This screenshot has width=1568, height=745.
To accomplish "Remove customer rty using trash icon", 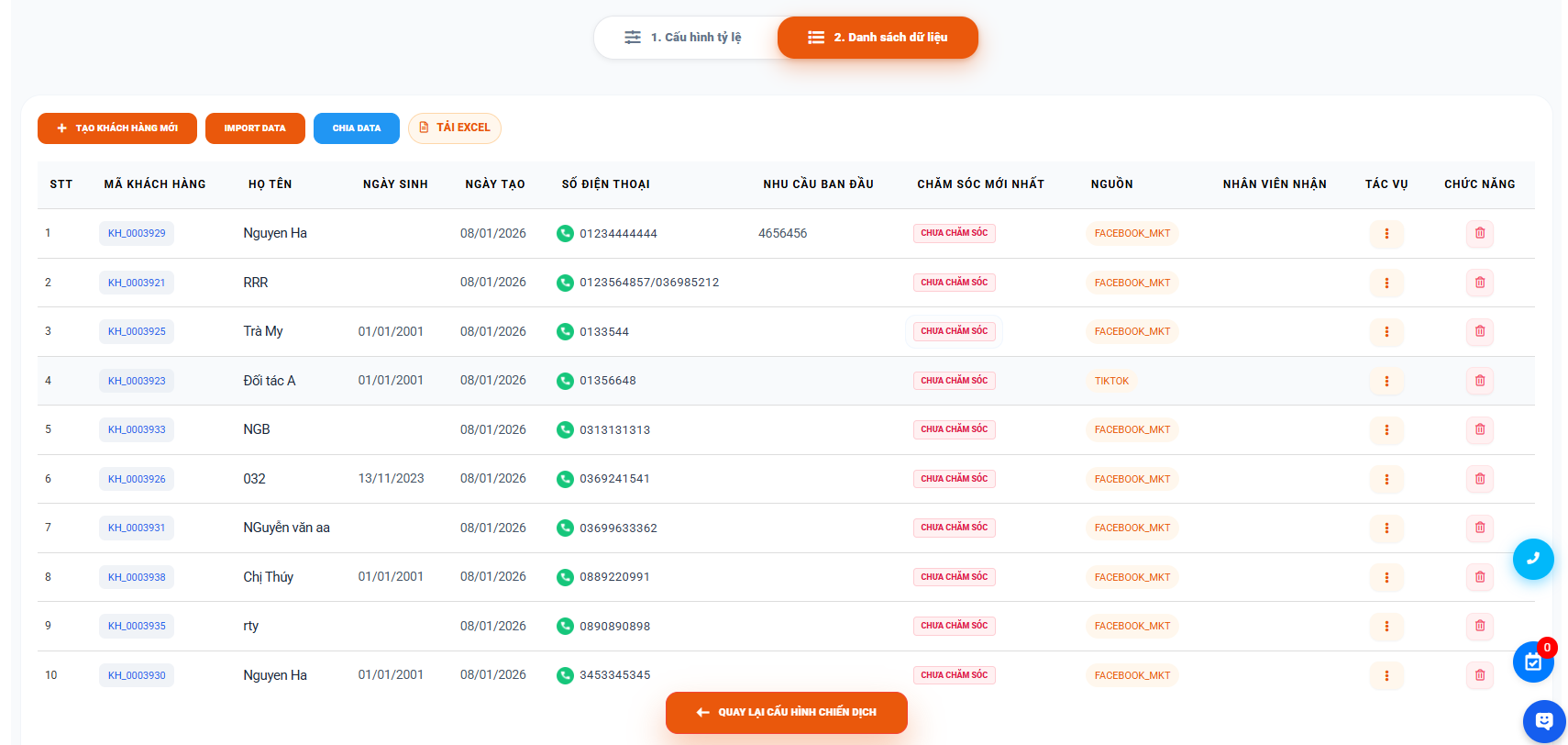I will point(1479,626).
